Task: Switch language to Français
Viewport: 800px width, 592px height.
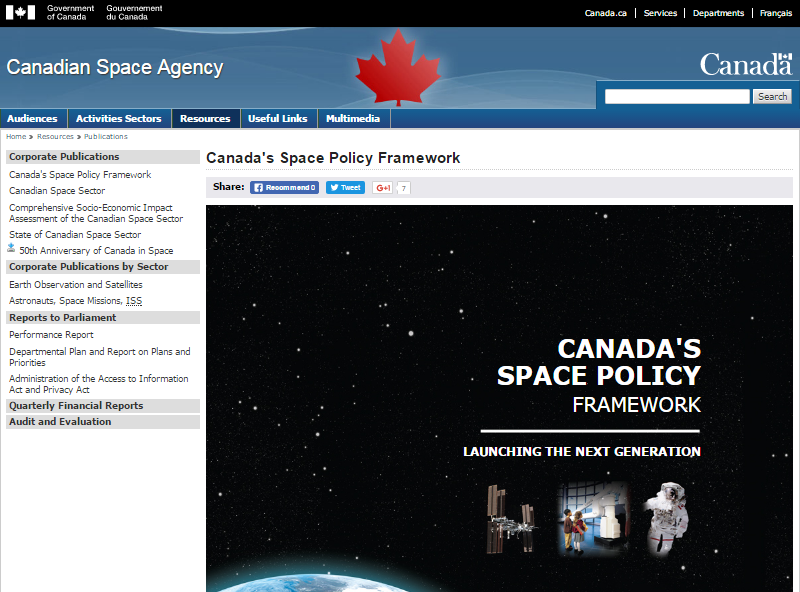Action: pos(776,13)
